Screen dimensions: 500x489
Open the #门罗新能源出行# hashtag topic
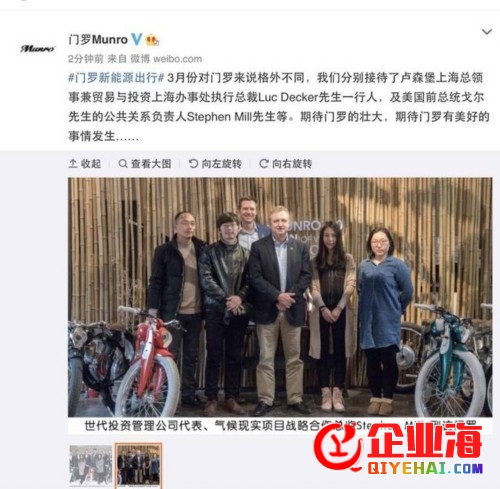pos(116,78)
